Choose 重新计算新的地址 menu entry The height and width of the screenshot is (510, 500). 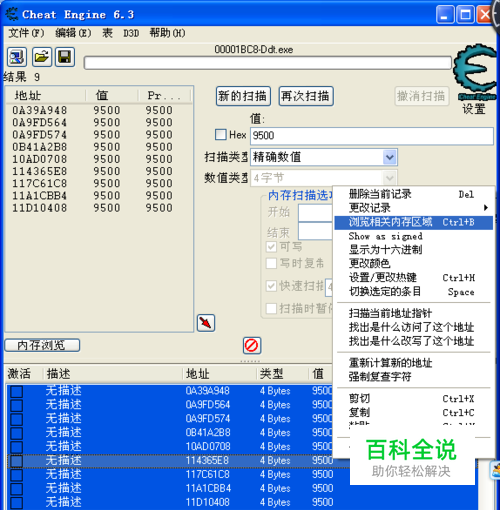[x=413, y=363]
